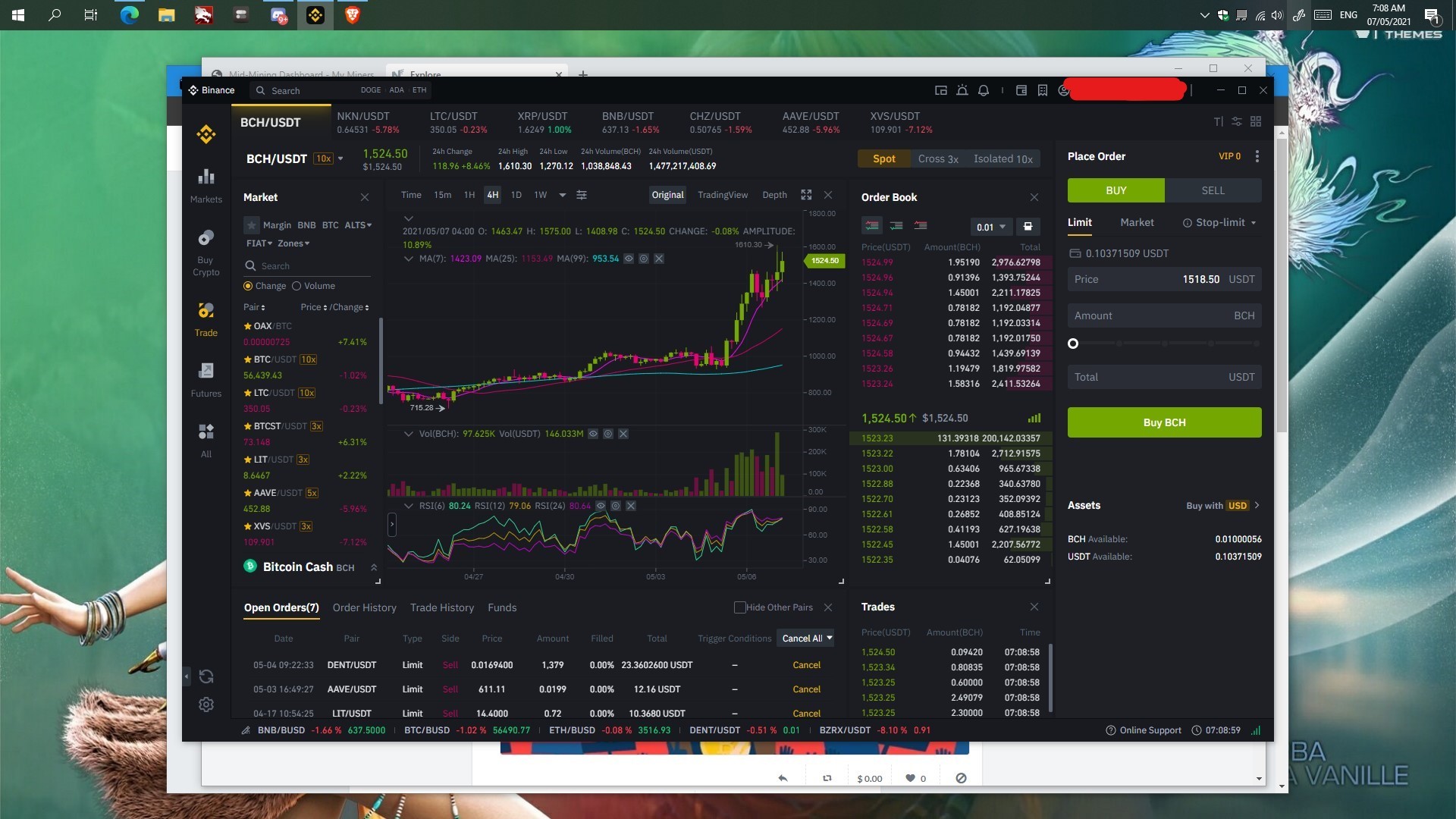Open chart indicator settings icon

[582, 195]
